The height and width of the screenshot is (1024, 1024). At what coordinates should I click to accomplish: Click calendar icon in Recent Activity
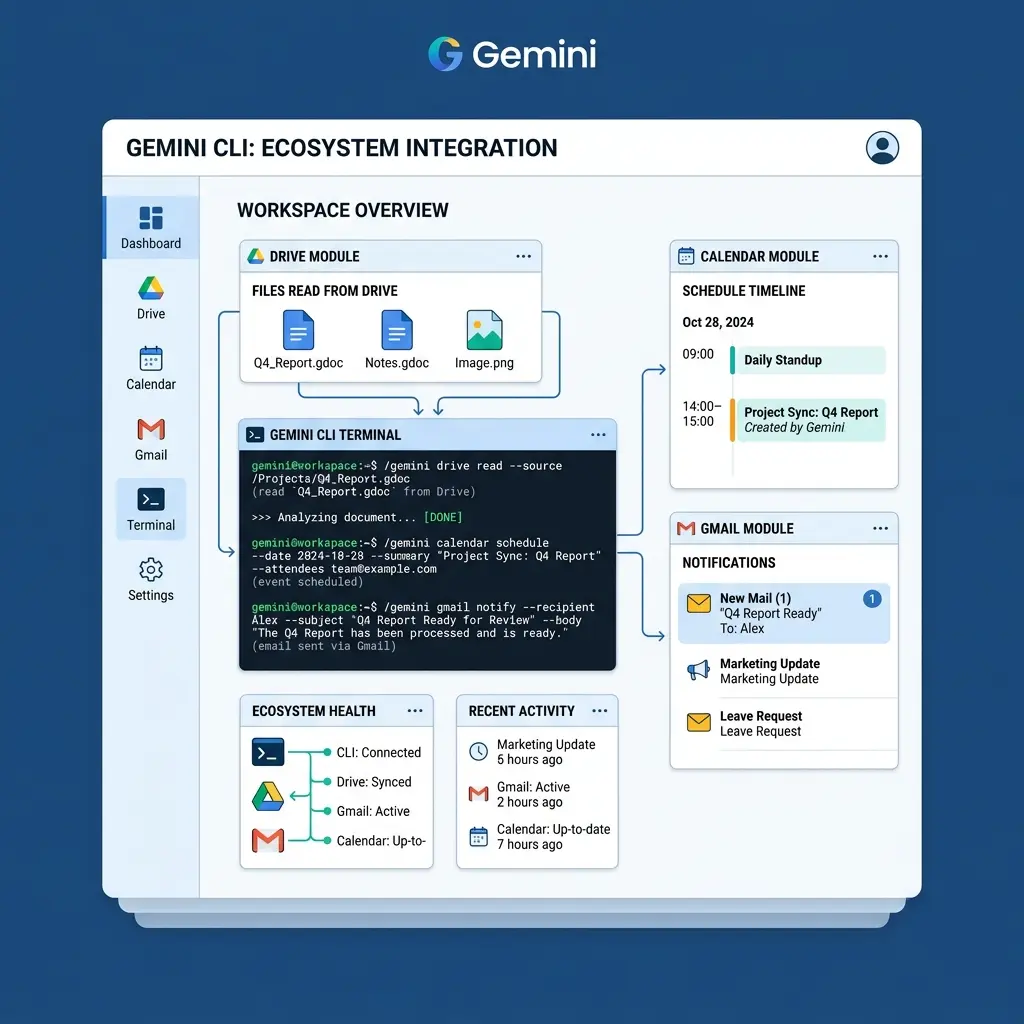(x=479, y=837)
